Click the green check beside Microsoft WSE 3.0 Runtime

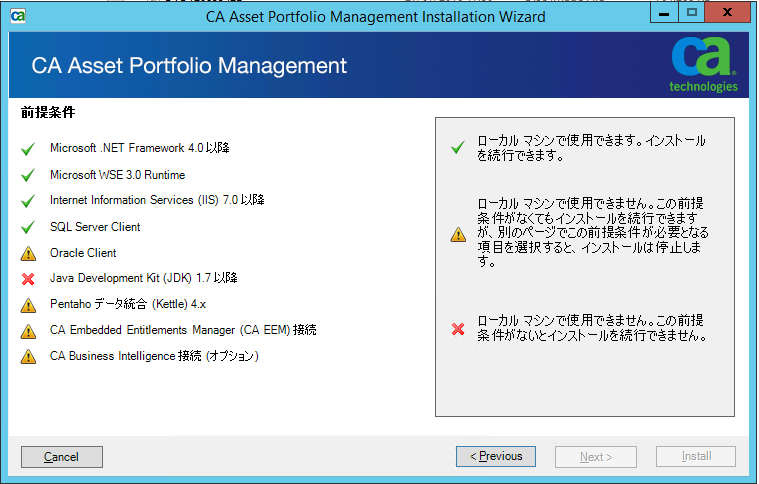pos(27,175)
